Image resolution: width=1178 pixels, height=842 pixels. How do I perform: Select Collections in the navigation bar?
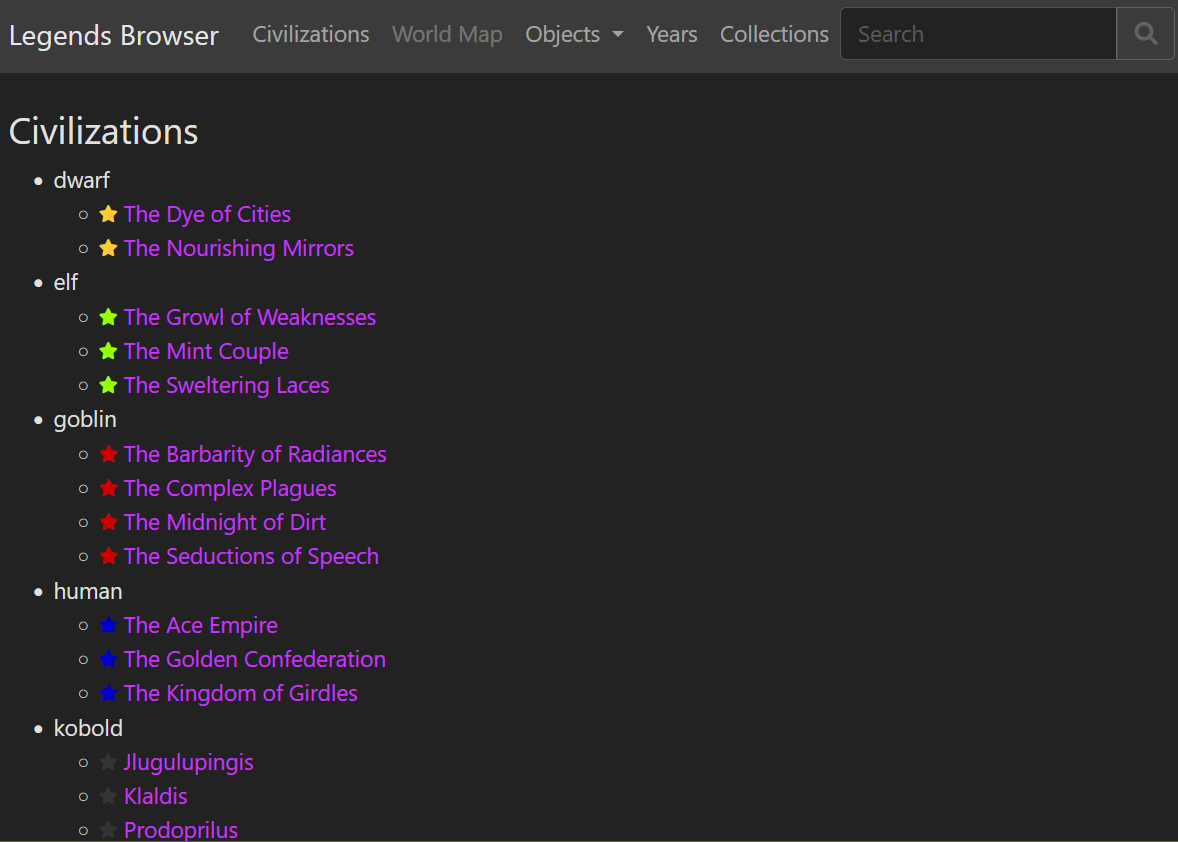click(774, 34)
